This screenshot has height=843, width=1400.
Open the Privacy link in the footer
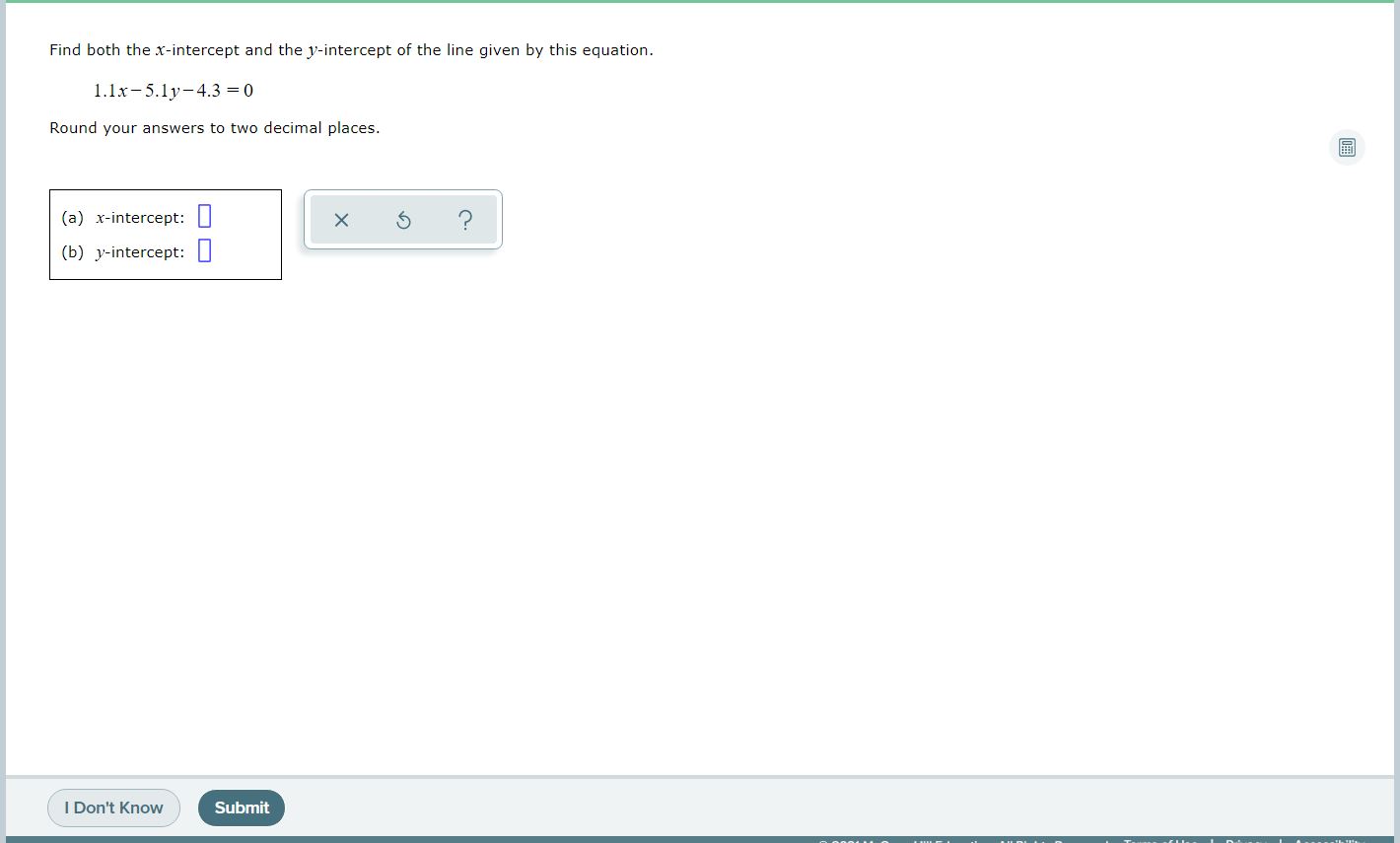click(1244, 841)
